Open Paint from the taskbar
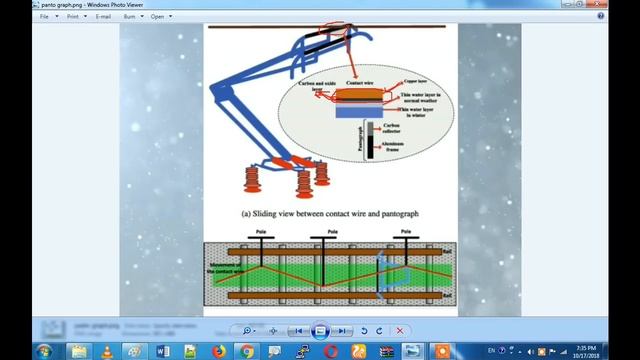 134,351
